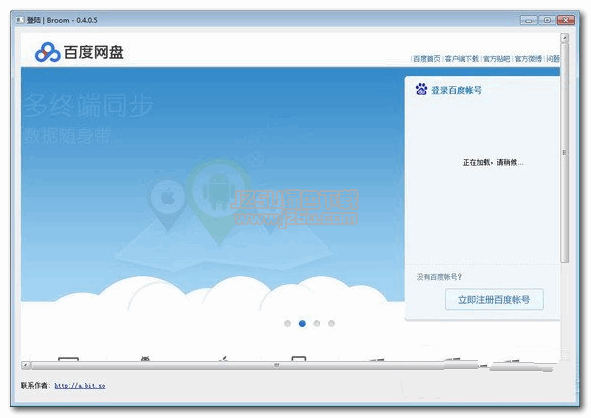
Task: Open the 官方贴吧 link
Action: pos(496,59)
